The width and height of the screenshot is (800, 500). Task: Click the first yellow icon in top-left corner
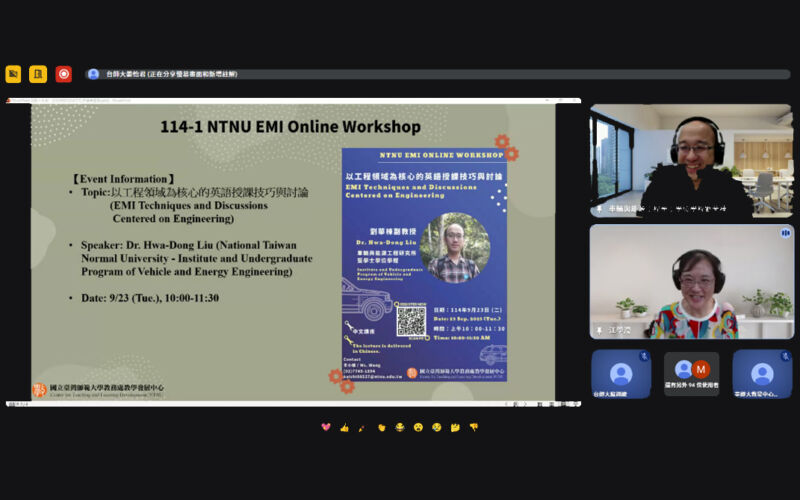coord(13,74)
